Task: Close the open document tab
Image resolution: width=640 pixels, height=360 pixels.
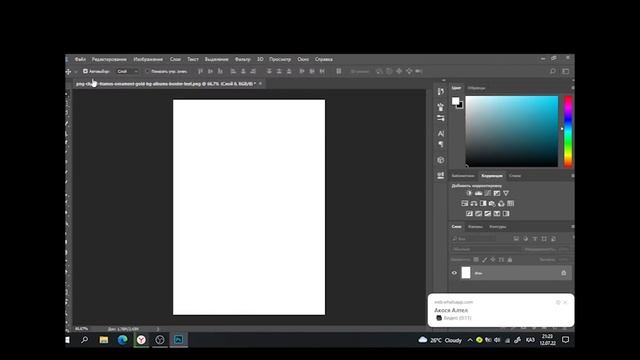Action: pyautogui.click(x=260, y=84)
